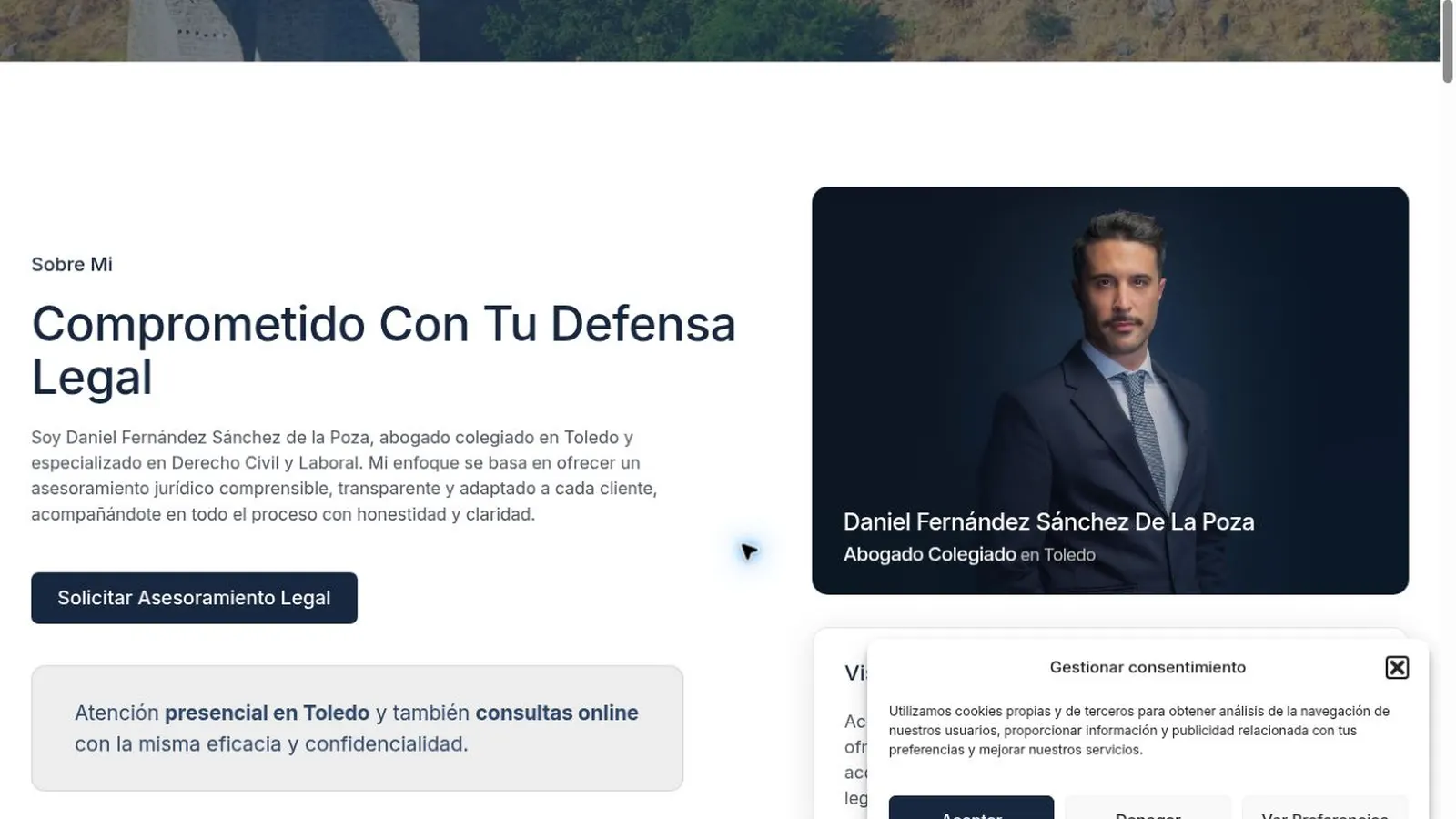The height and width of the screenshot is (819, 1456).
Task: Click the page vertical scrollbar thumb
Action: coord(1447,42)
